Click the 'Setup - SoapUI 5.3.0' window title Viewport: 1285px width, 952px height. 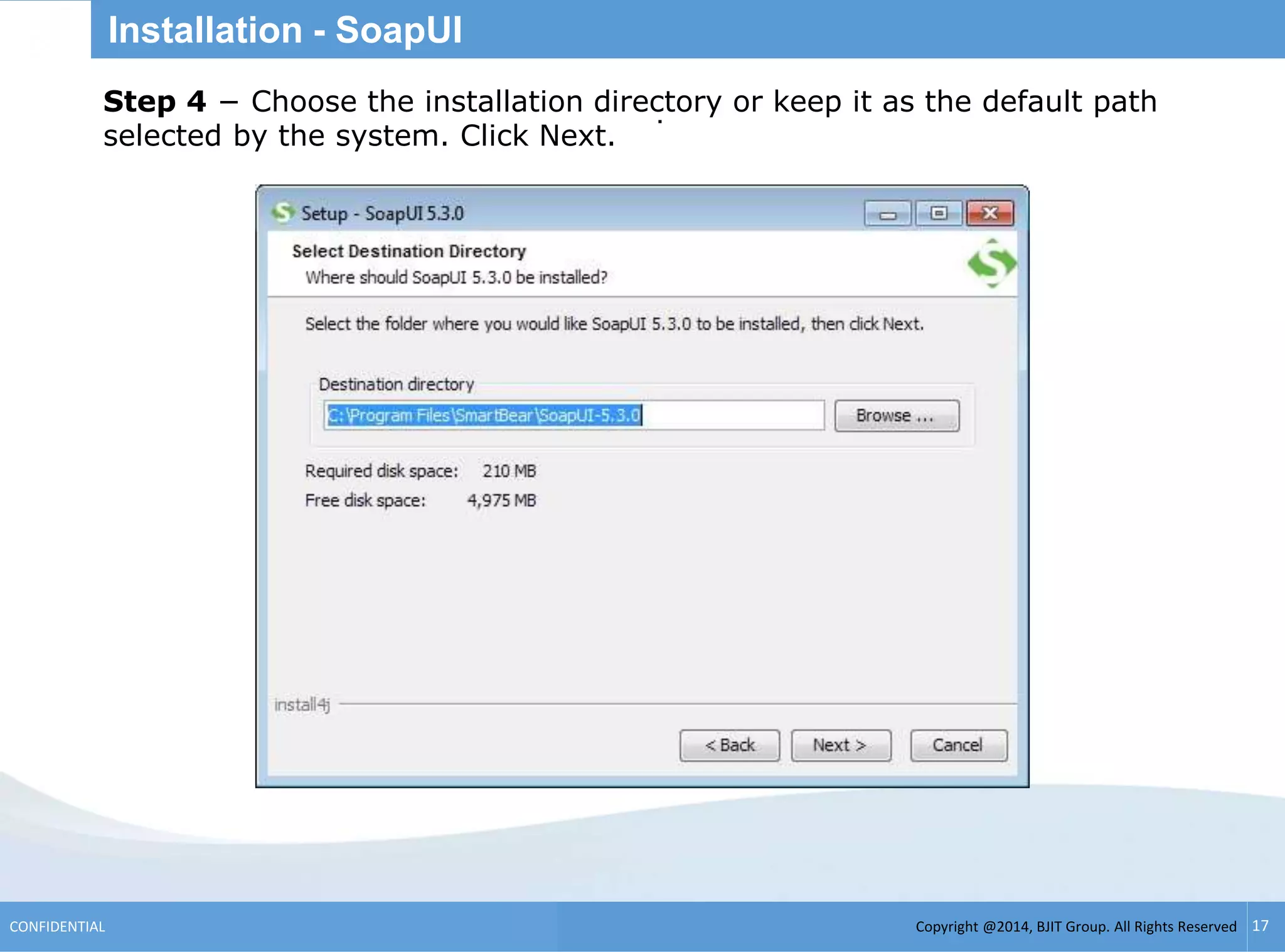click(383, 214)
